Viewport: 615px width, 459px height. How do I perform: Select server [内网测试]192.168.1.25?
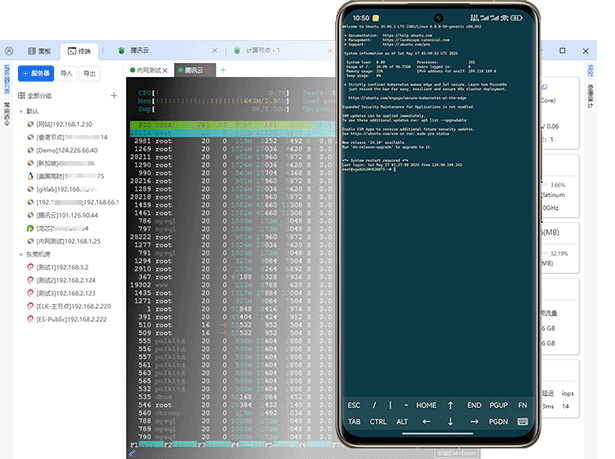64,241
